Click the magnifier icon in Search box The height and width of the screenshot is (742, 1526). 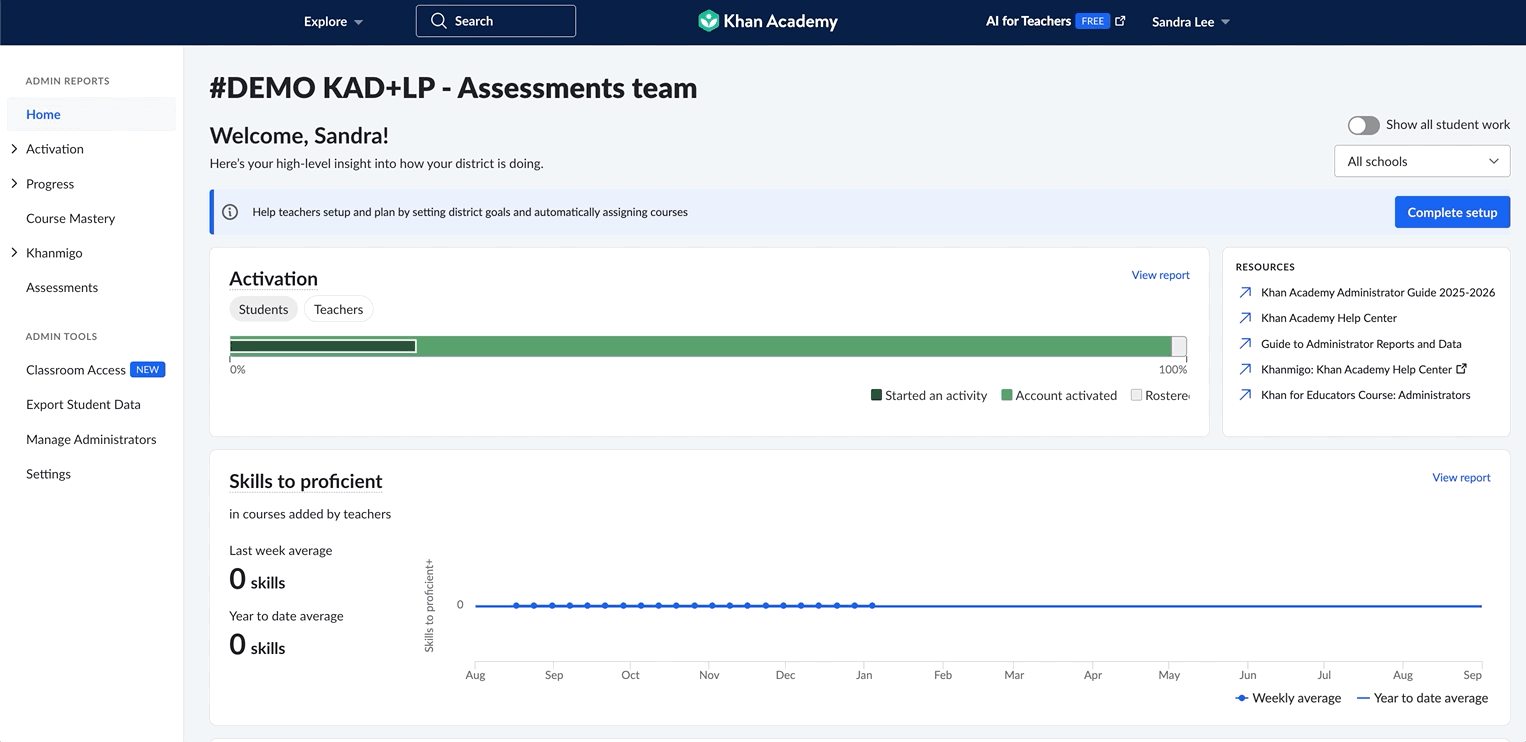point(438,21)
